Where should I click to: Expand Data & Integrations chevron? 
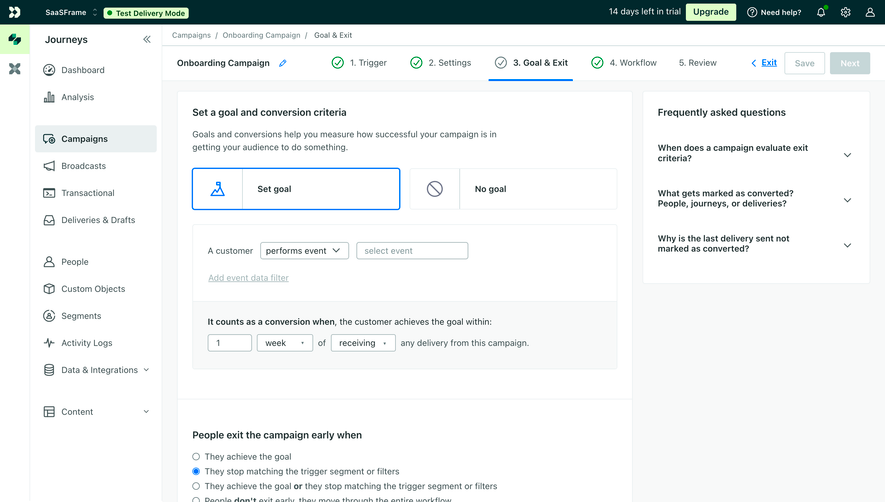coord(146,370)
